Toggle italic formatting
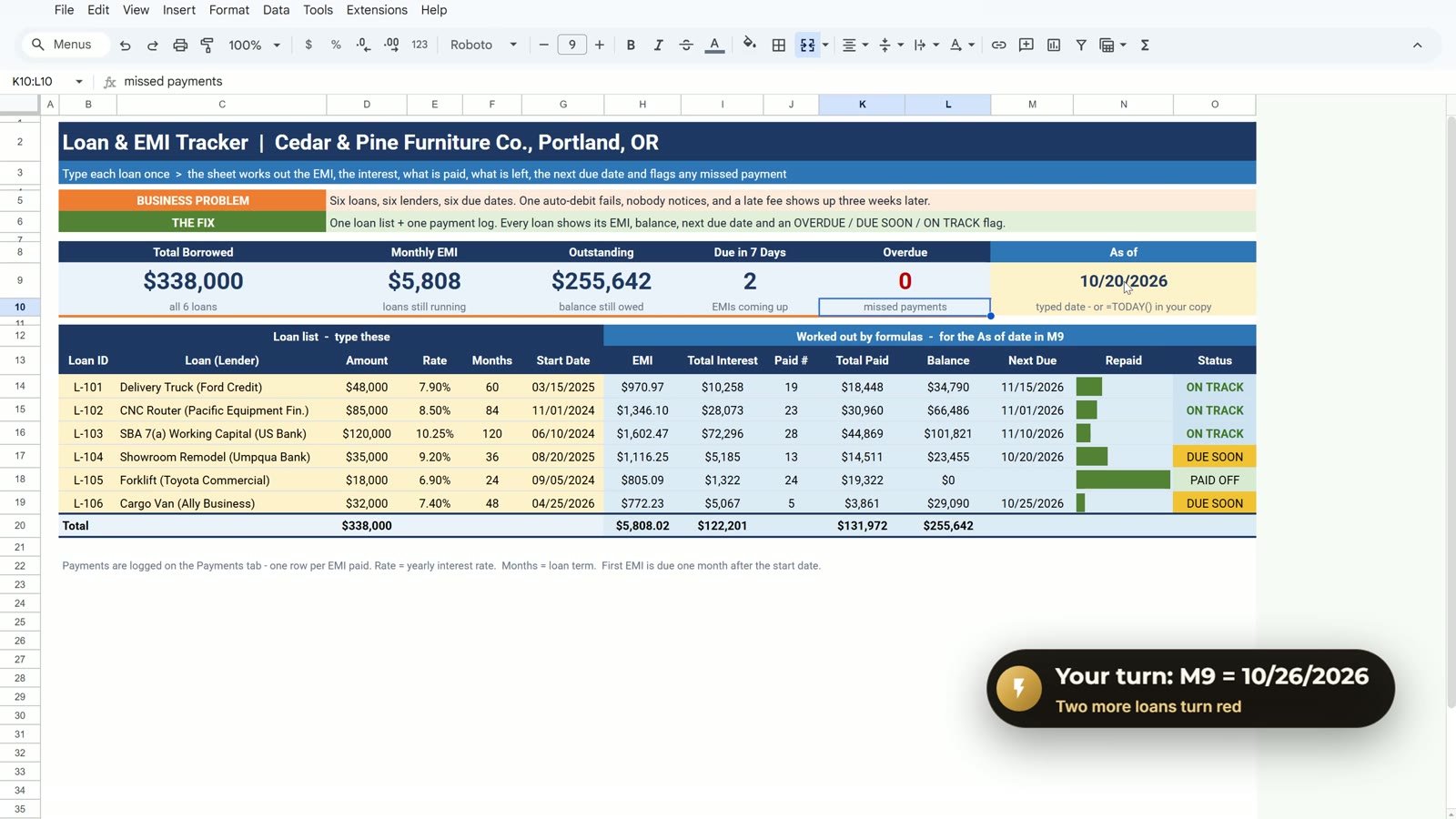Image resolution: width=1456 pixels, height=819 pixels. click(658, 45)
